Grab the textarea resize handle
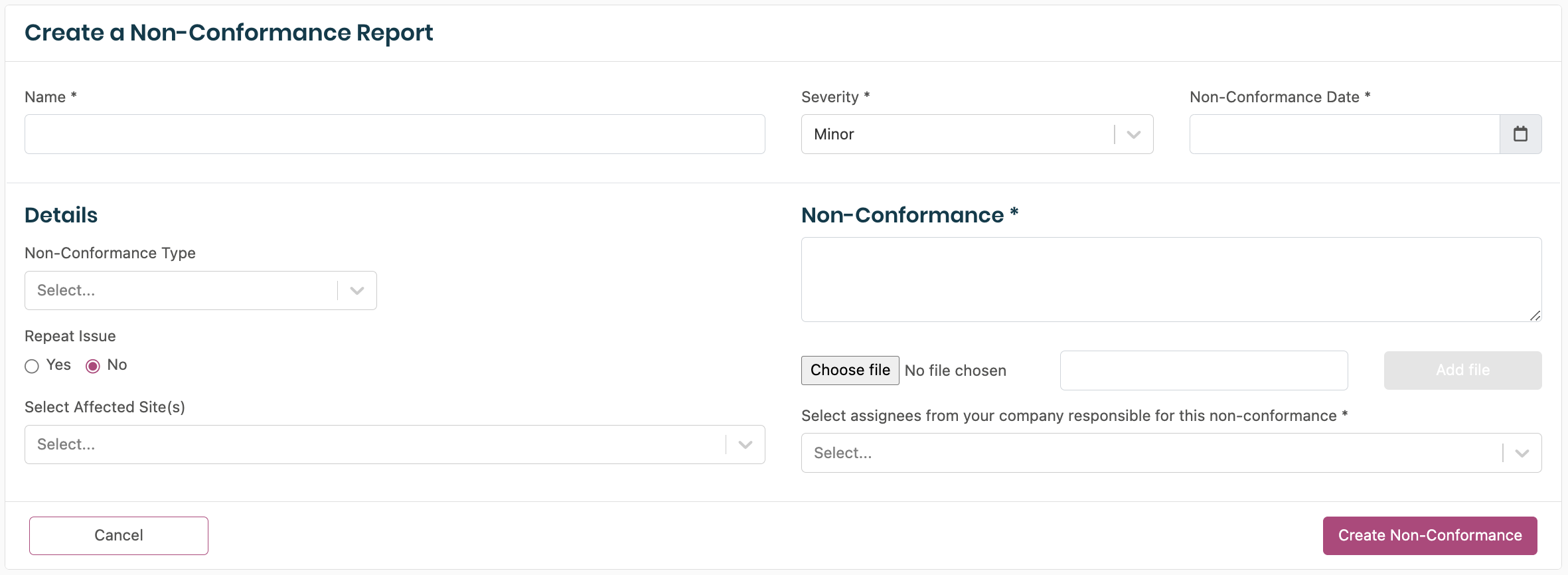 tap(1535, 315)
